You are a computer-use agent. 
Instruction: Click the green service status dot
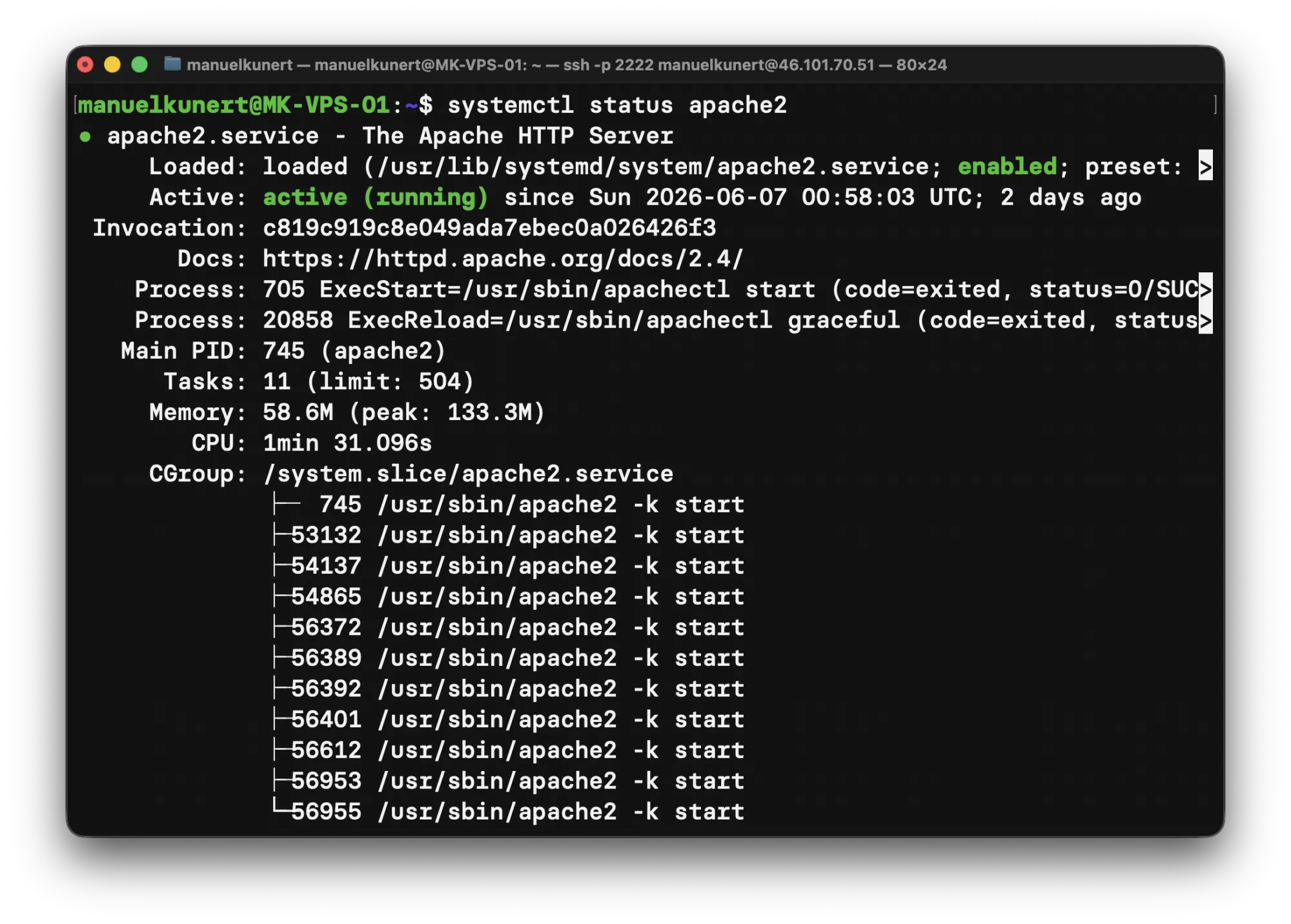click(85, 136)
